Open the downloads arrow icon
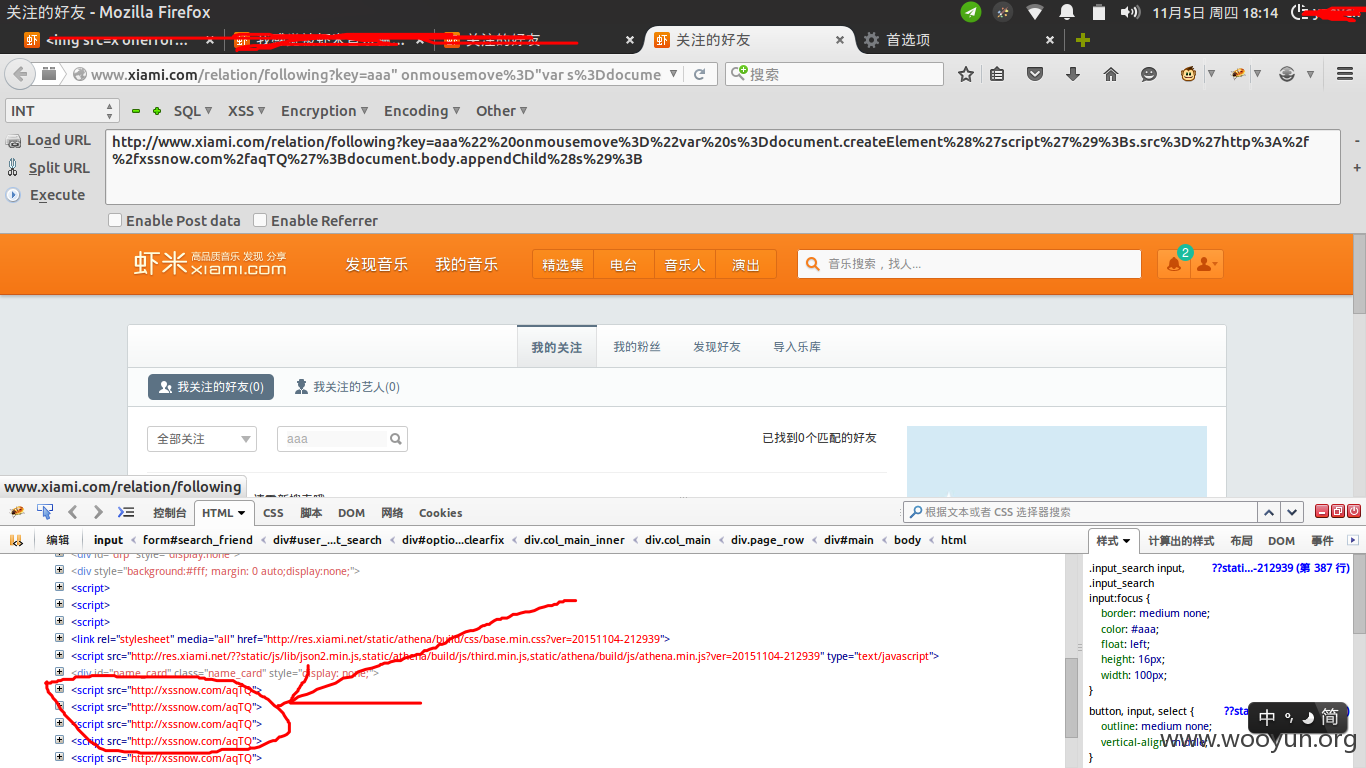 pos(1073,74)
